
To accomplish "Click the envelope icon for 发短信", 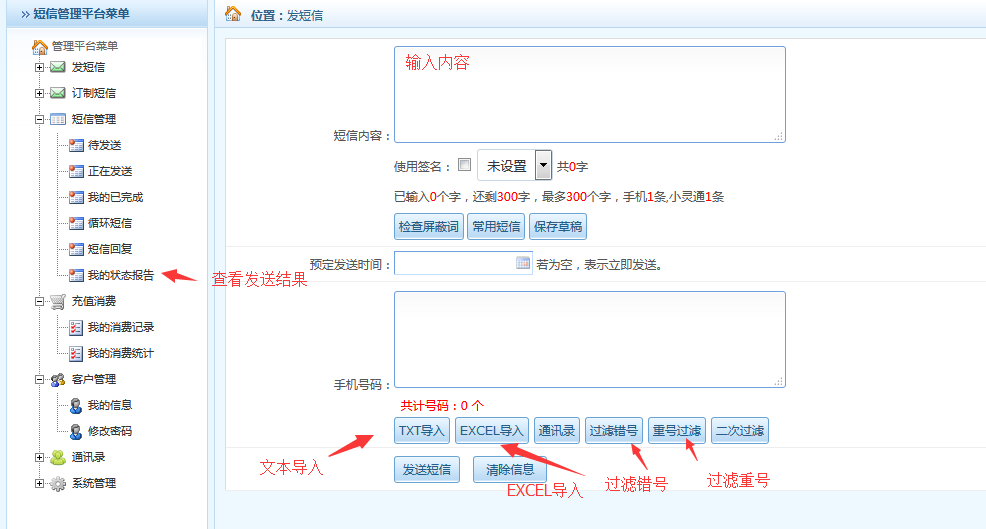I will [58, 67].
